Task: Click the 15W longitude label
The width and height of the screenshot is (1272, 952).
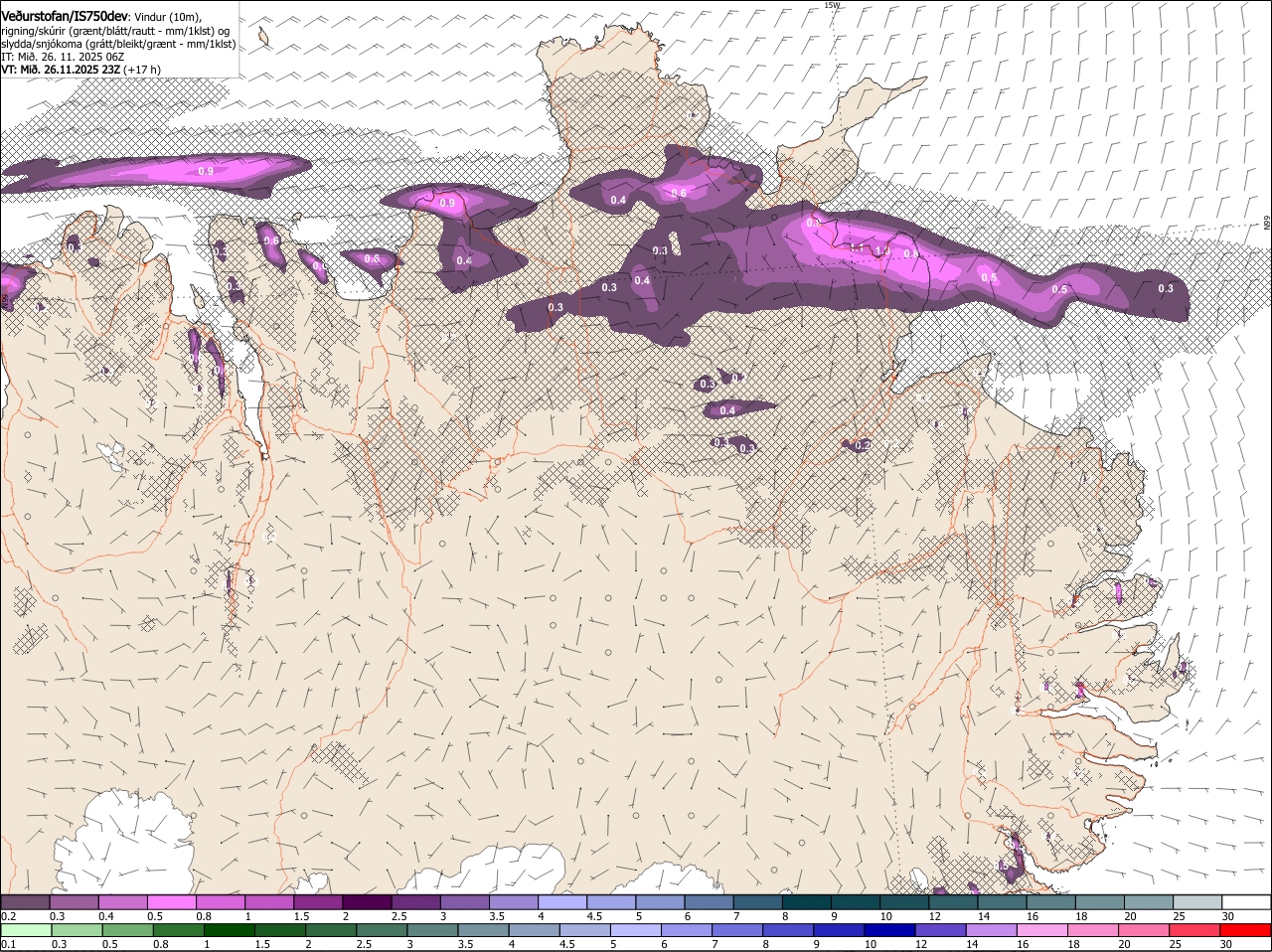Action: pos(832,5)
